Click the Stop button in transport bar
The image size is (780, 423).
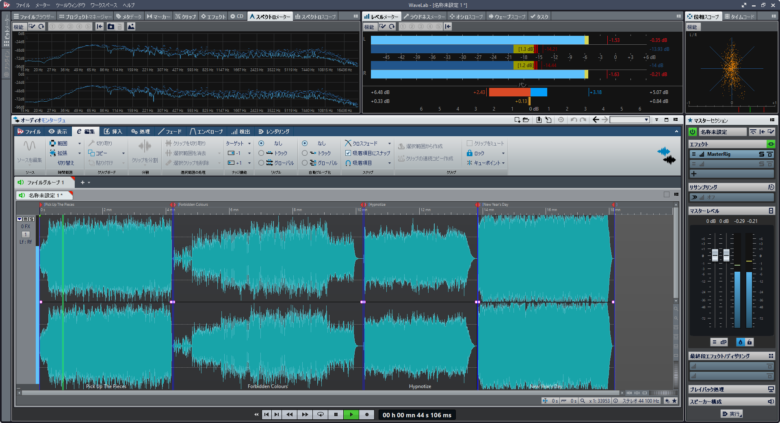[x=337, y=413]
